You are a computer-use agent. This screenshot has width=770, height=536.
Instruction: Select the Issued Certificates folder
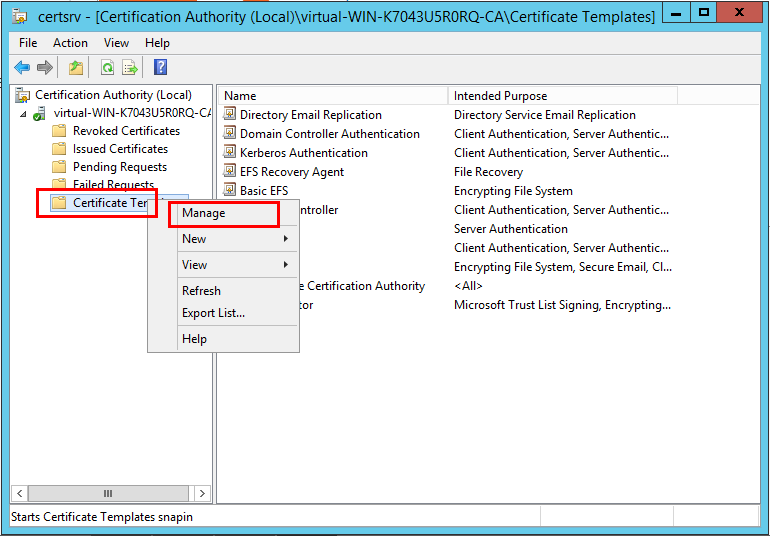(120, 149)
